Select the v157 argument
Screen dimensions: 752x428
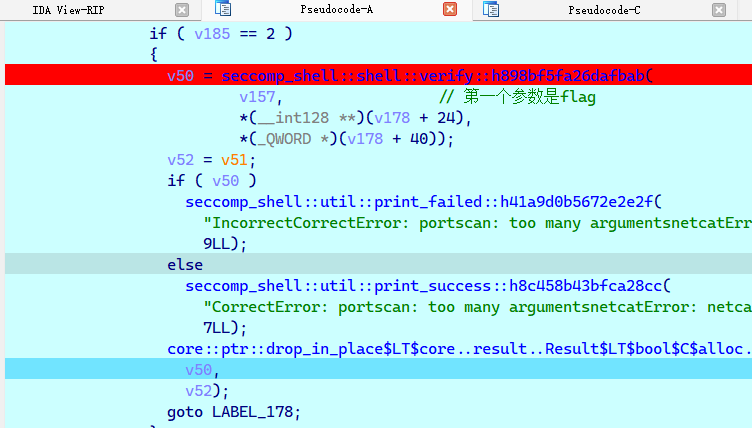click(257, 97)
